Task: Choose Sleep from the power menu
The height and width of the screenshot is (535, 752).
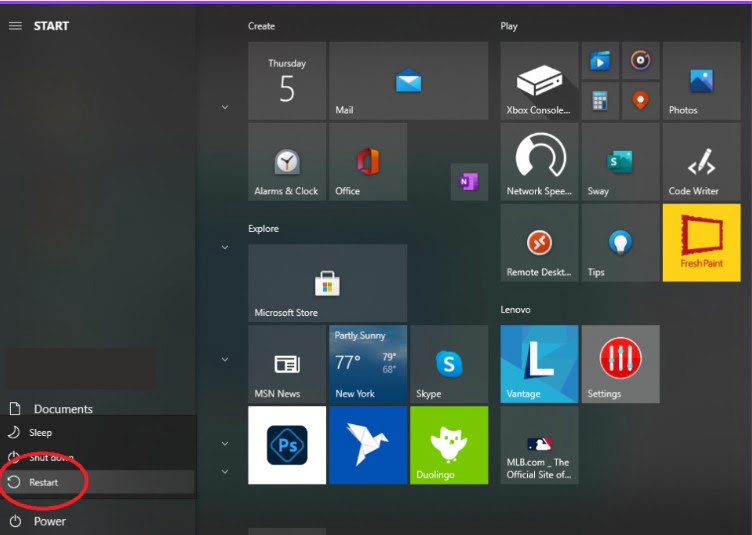Action: tap(98, 432)
